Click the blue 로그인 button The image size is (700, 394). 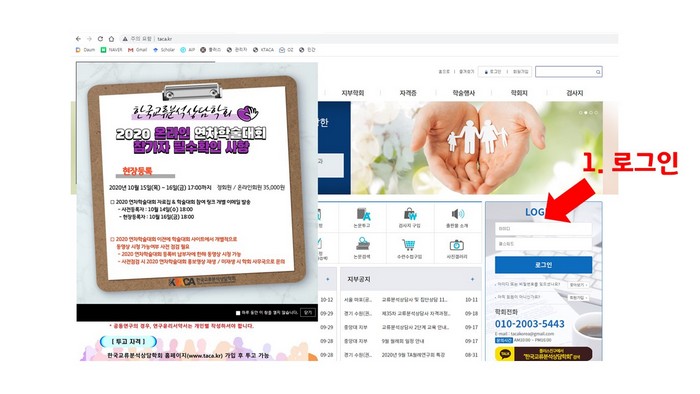(543, 265)
